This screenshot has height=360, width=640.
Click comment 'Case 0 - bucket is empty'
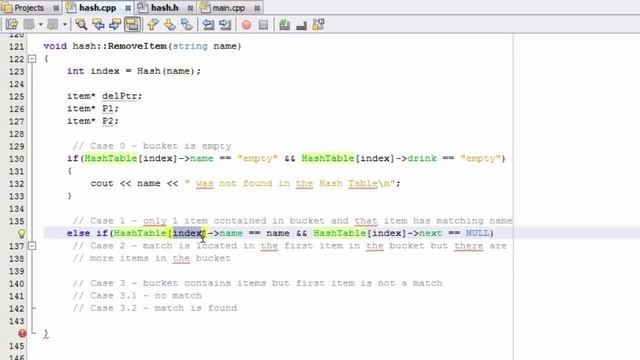[161, 146]
